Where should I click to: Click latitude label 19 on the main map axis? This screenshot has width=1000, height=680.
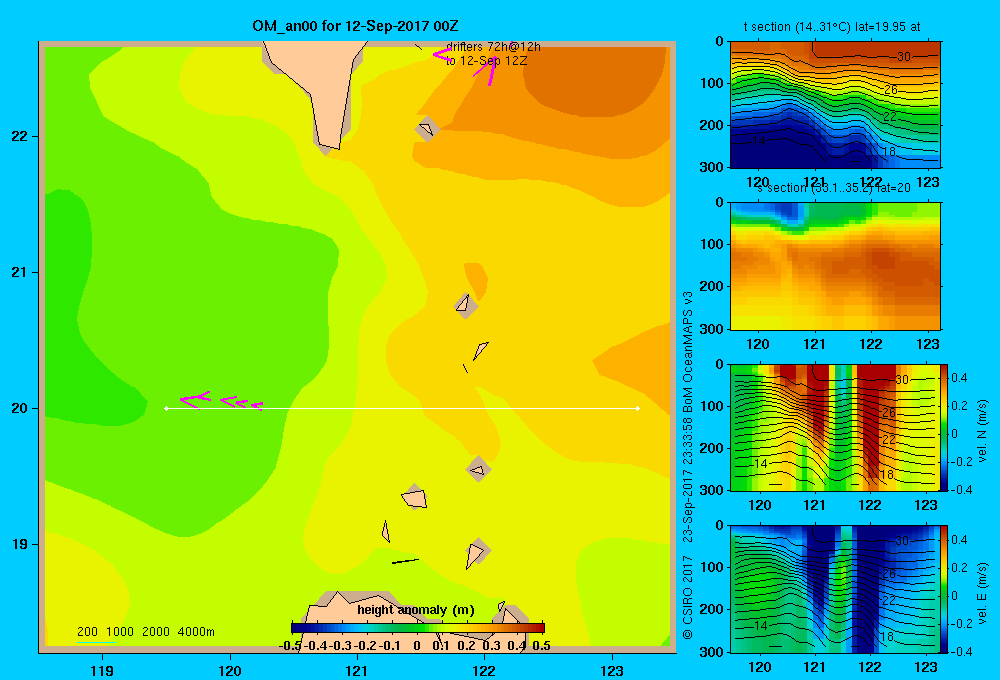[20, 544]
